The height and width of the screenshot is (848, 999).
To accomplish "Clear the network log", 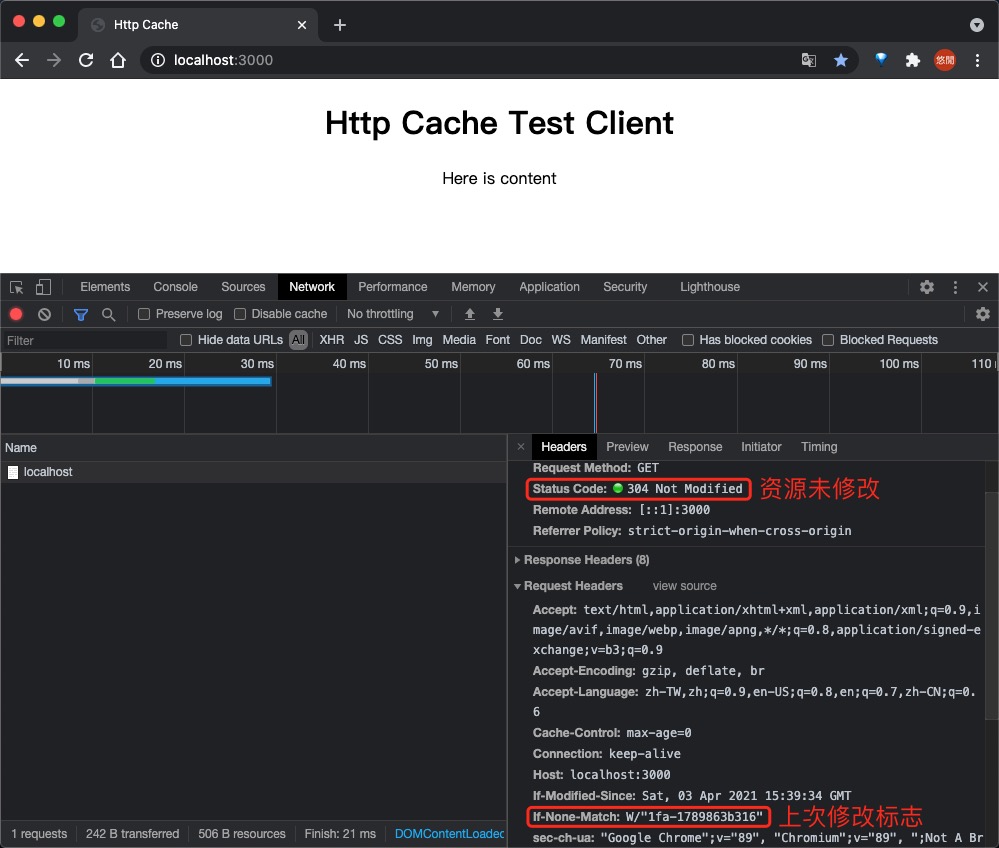I will (44, 313).
